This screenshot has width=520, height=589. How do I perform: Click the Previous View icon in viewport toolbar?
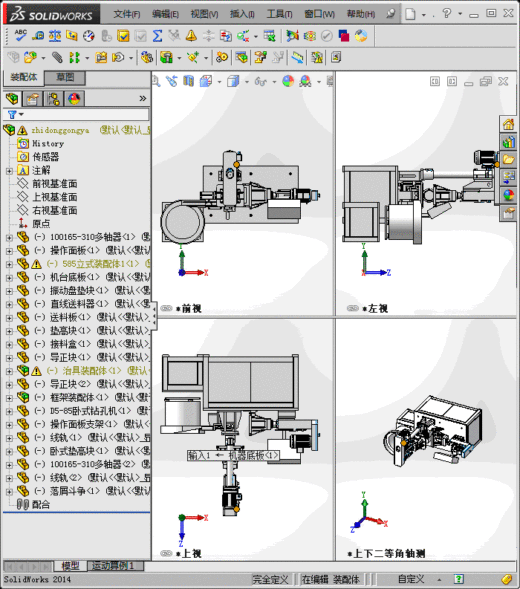(172, 81)
